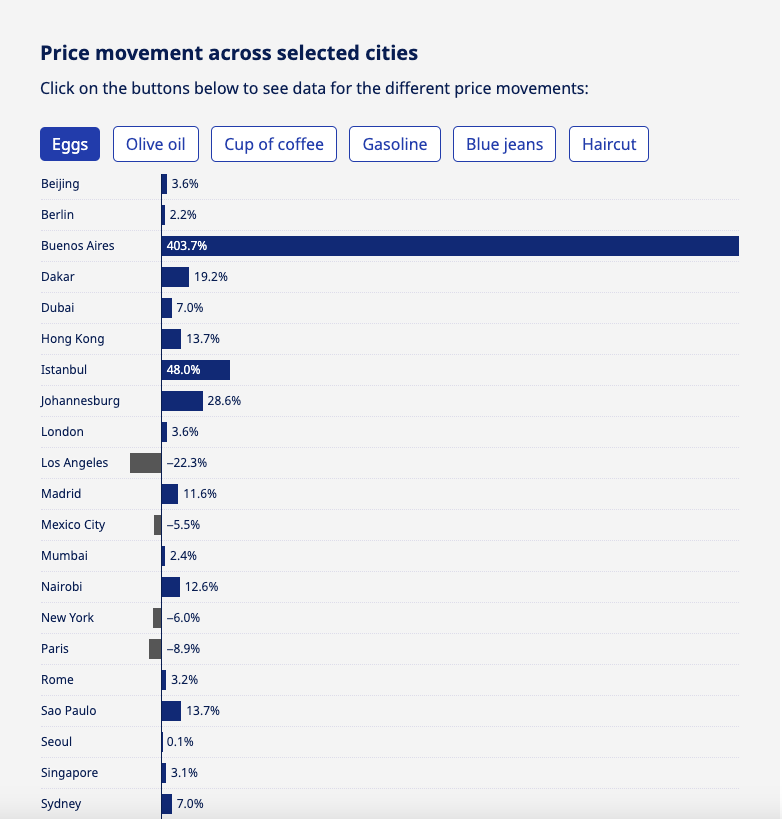Show Cup of coffee price data

pos(274,144)
